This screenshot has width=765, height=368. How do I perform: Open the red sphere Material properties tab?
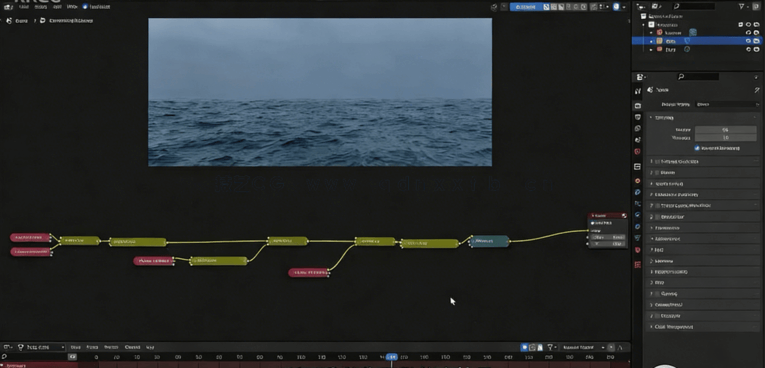pos(638,250)
